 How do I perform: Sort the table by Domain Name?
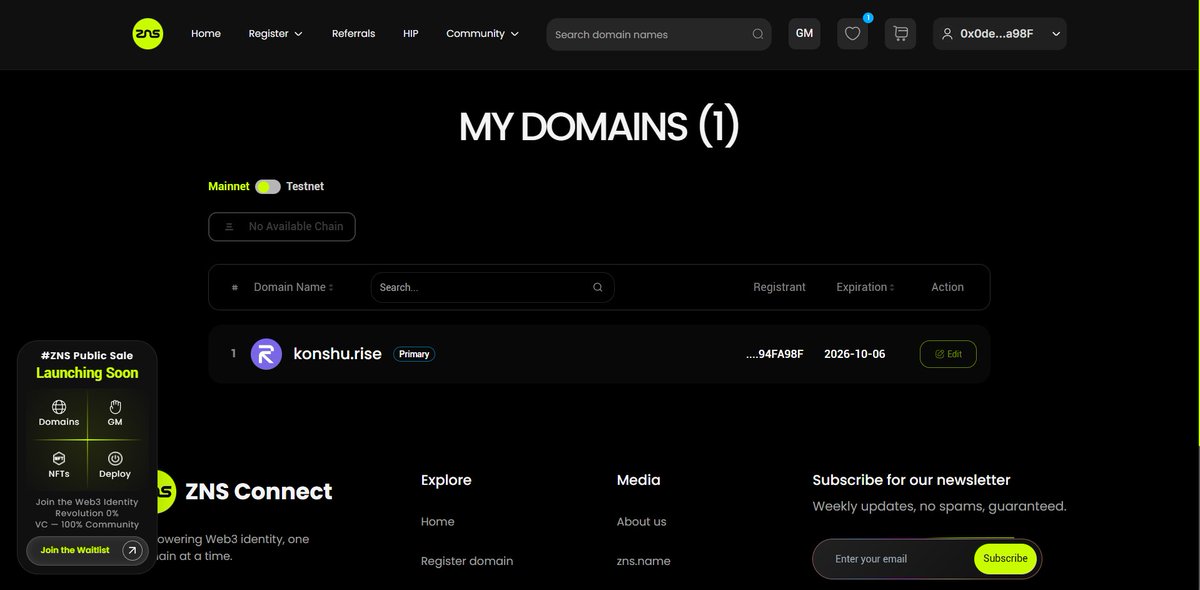293,287
